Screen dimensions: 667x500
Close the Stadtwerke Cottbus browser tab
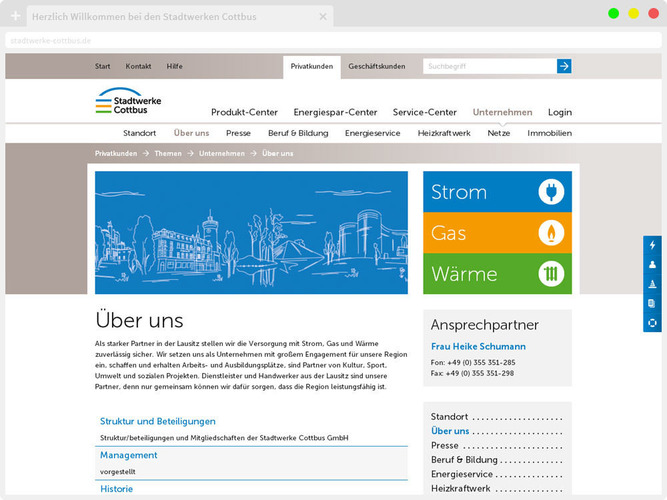point(321,17)
